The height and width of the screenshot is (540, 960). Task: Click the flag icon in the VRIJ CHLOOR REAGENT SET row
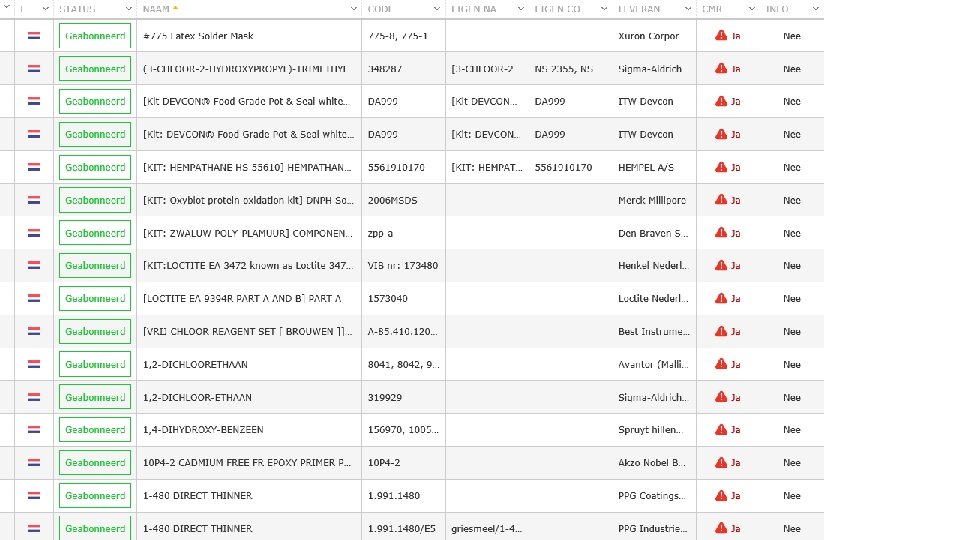pos(34,331)
